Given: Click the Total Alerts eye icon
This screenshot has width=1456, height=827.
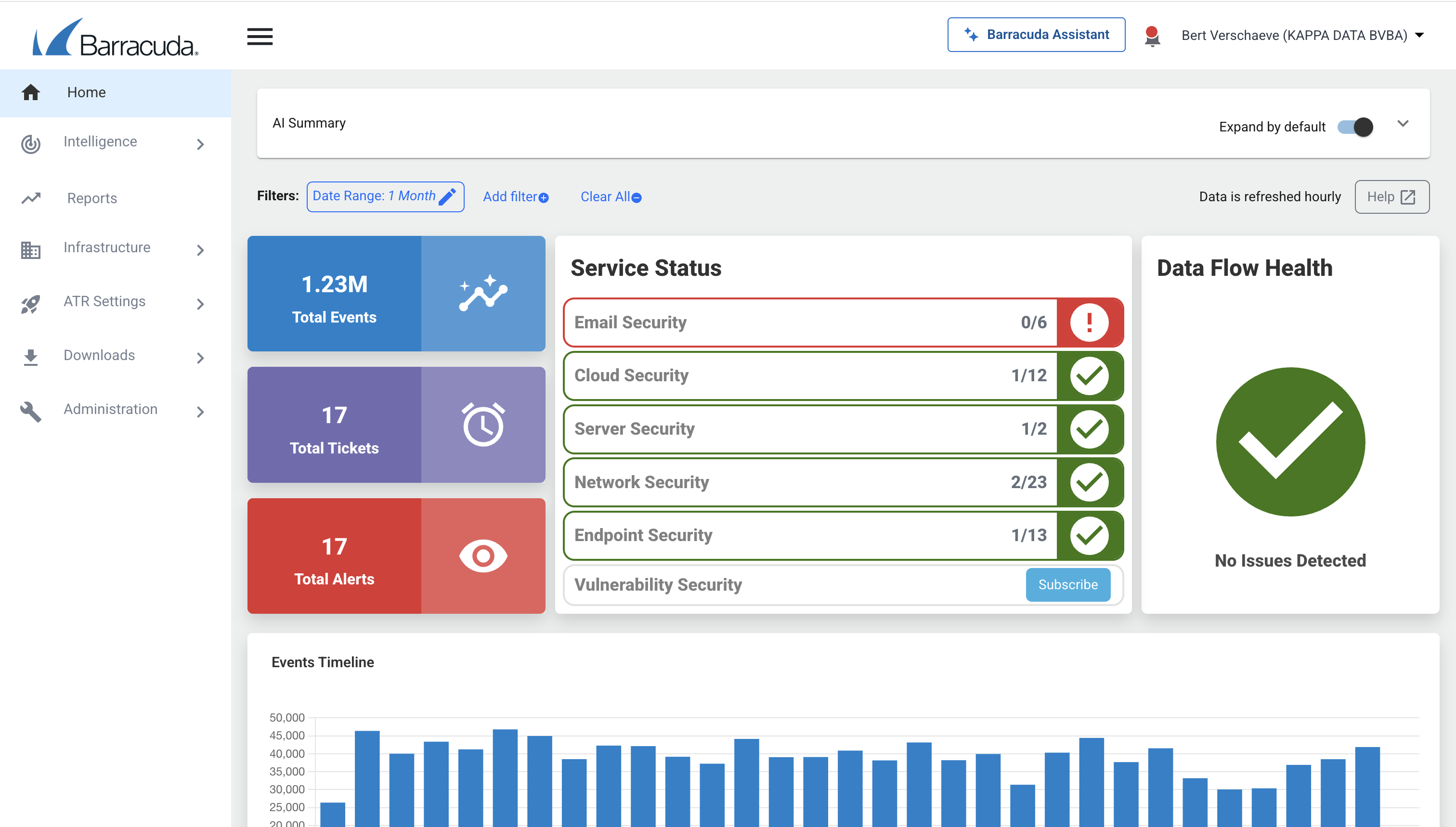Looking at the screenshot, I should (x=483, y=556).
